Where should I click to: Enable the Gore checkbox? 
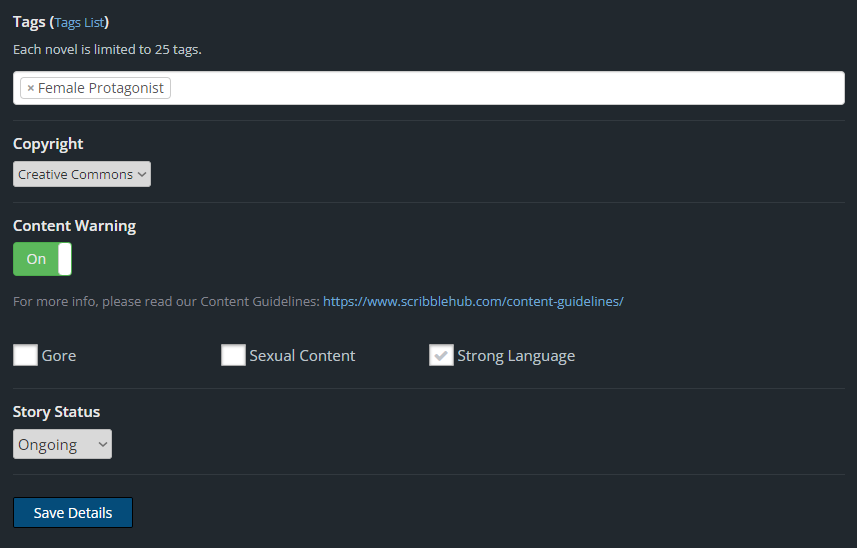click(25, 355)
